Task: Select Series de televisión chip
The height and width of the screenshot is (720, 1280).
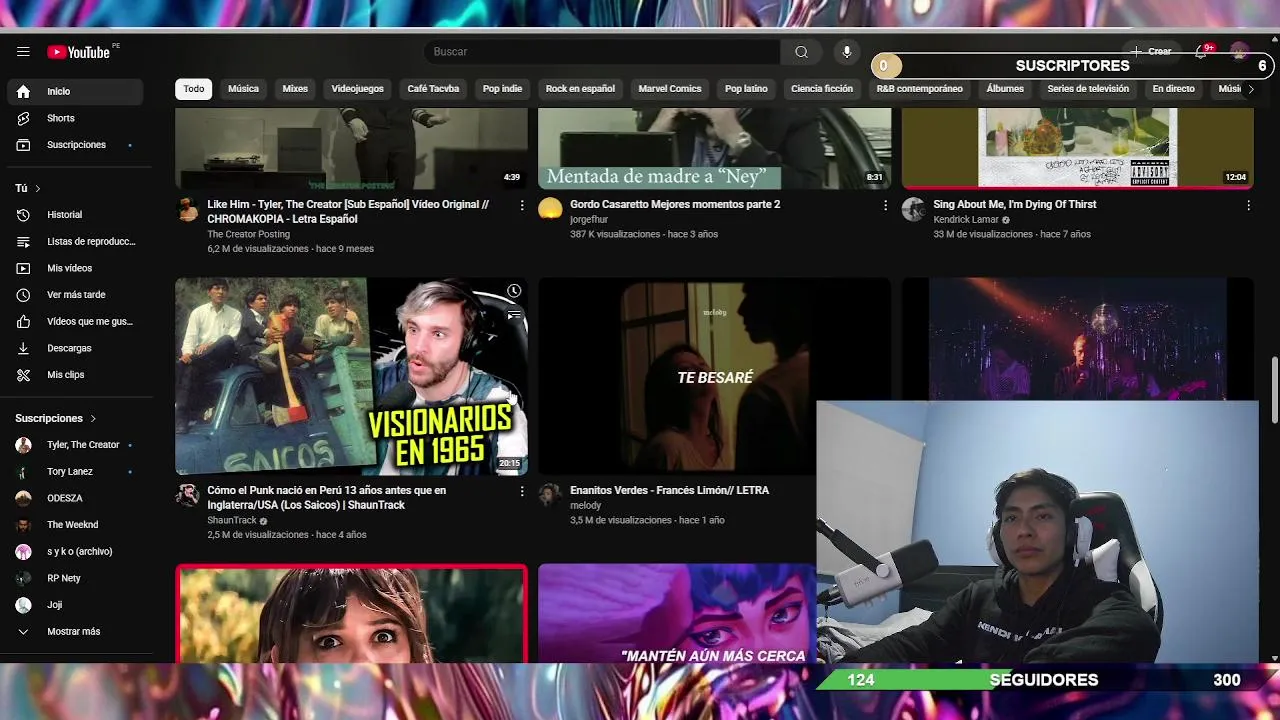Action: click(1088, 89)
